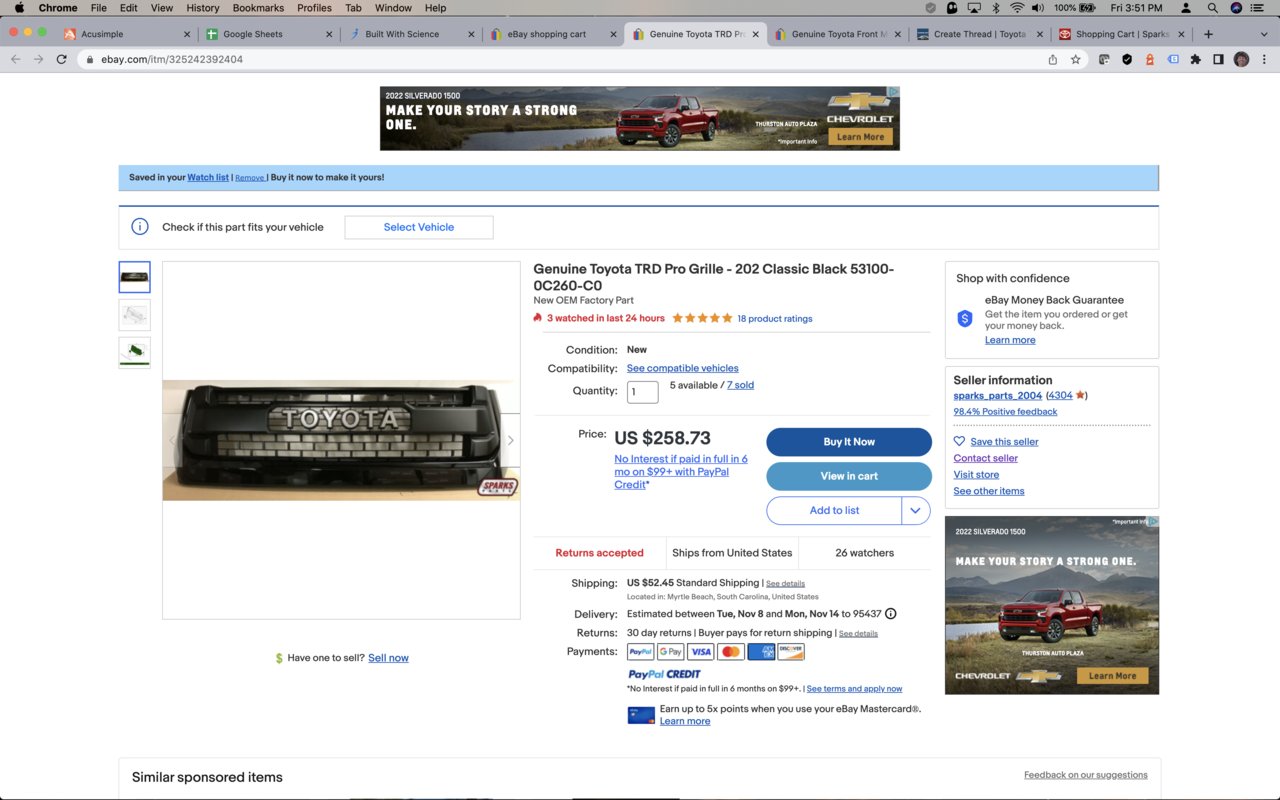Click the heart icon next to Save this seller
The height and width of the screenshot is (800, 1280).
click(x=959, y=441)
